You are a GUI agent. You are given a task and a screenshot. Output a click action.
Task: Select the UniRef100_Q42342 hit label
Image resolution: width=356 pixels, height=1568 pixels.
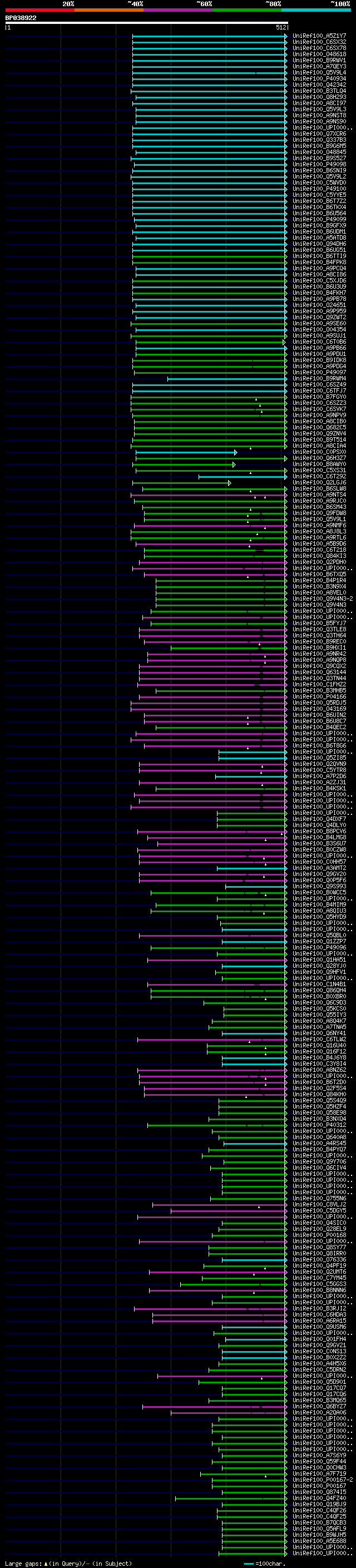pyautogui.click(x=319, y=85)
